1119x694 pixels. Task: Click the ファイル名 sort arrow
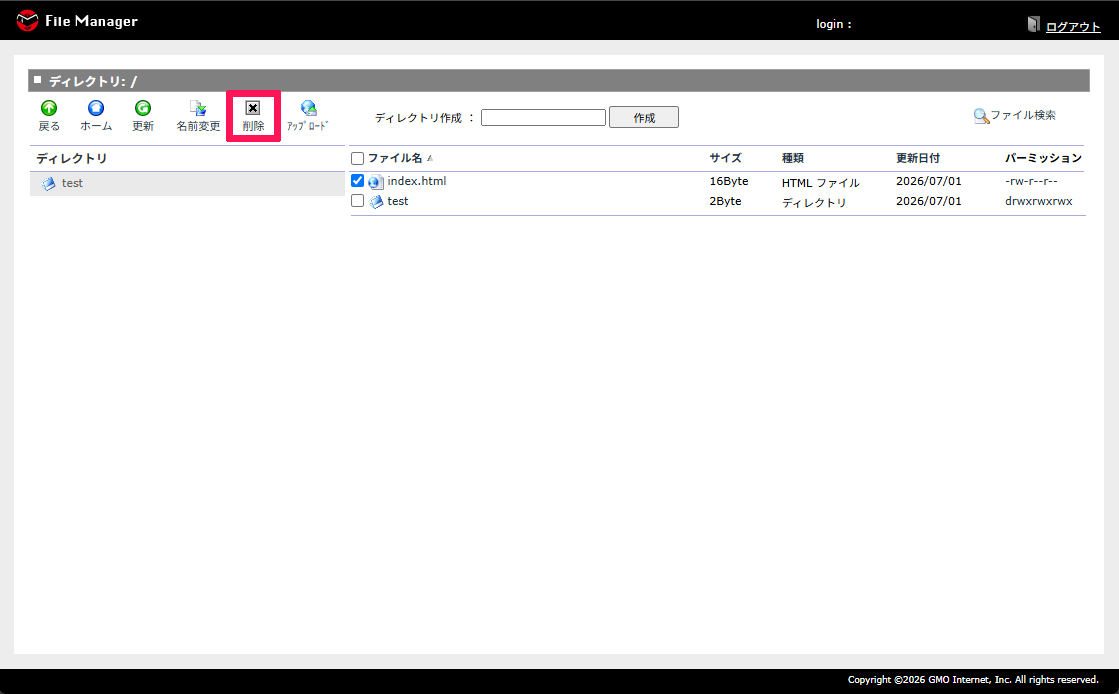coord(430,159)
